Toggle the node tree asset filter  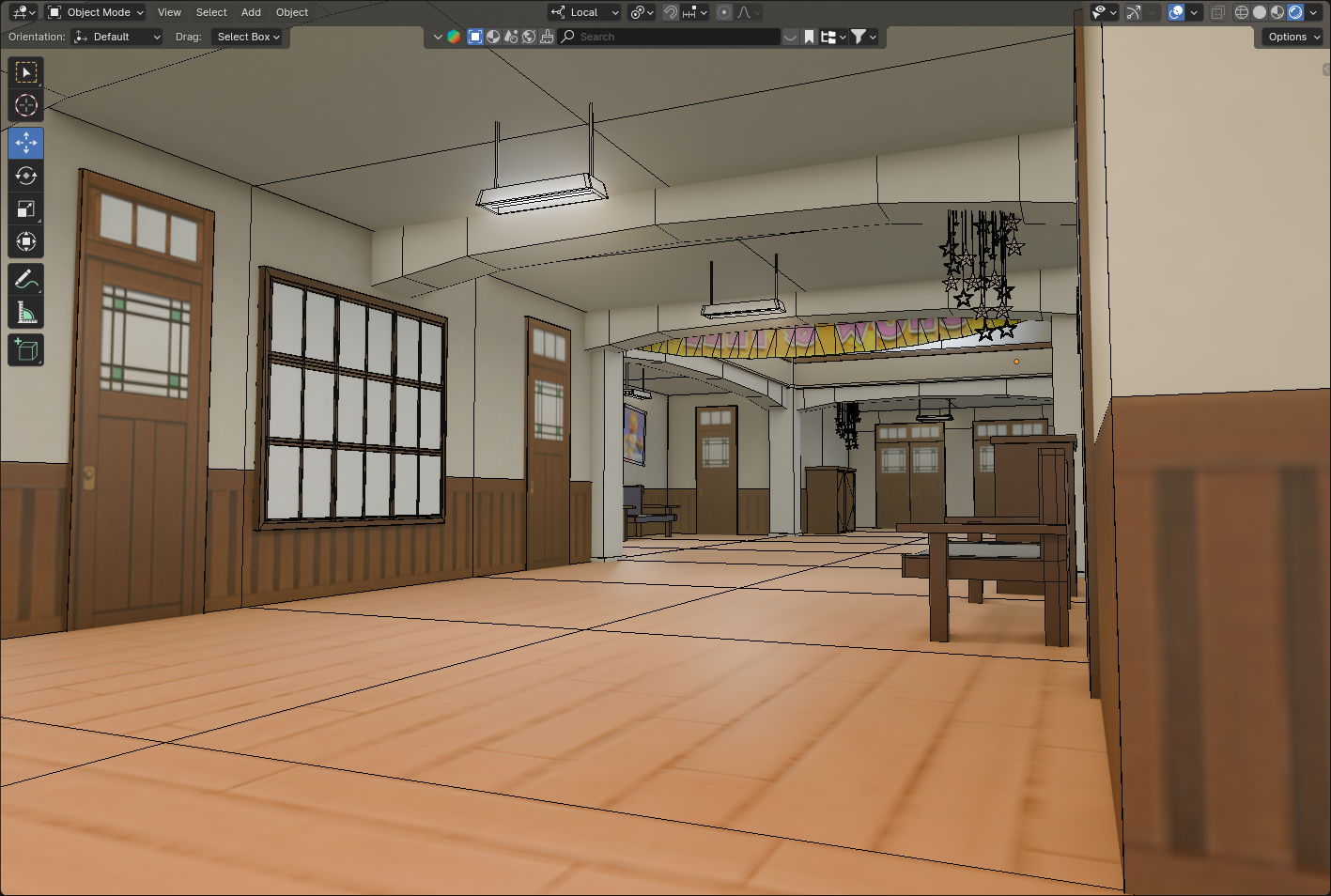click(x=511, y=37)
